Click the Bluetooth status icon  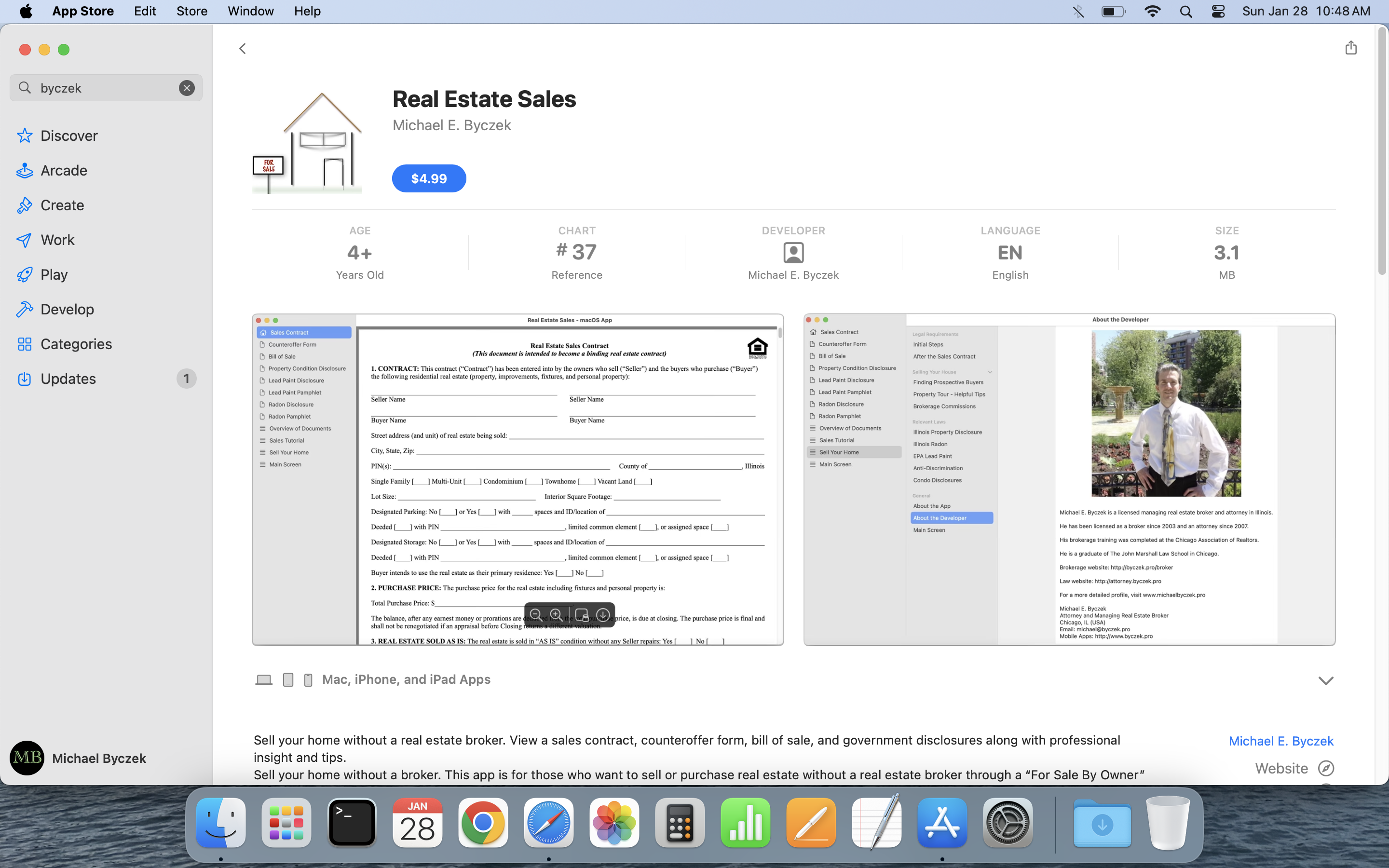[x=1078, y=11]
